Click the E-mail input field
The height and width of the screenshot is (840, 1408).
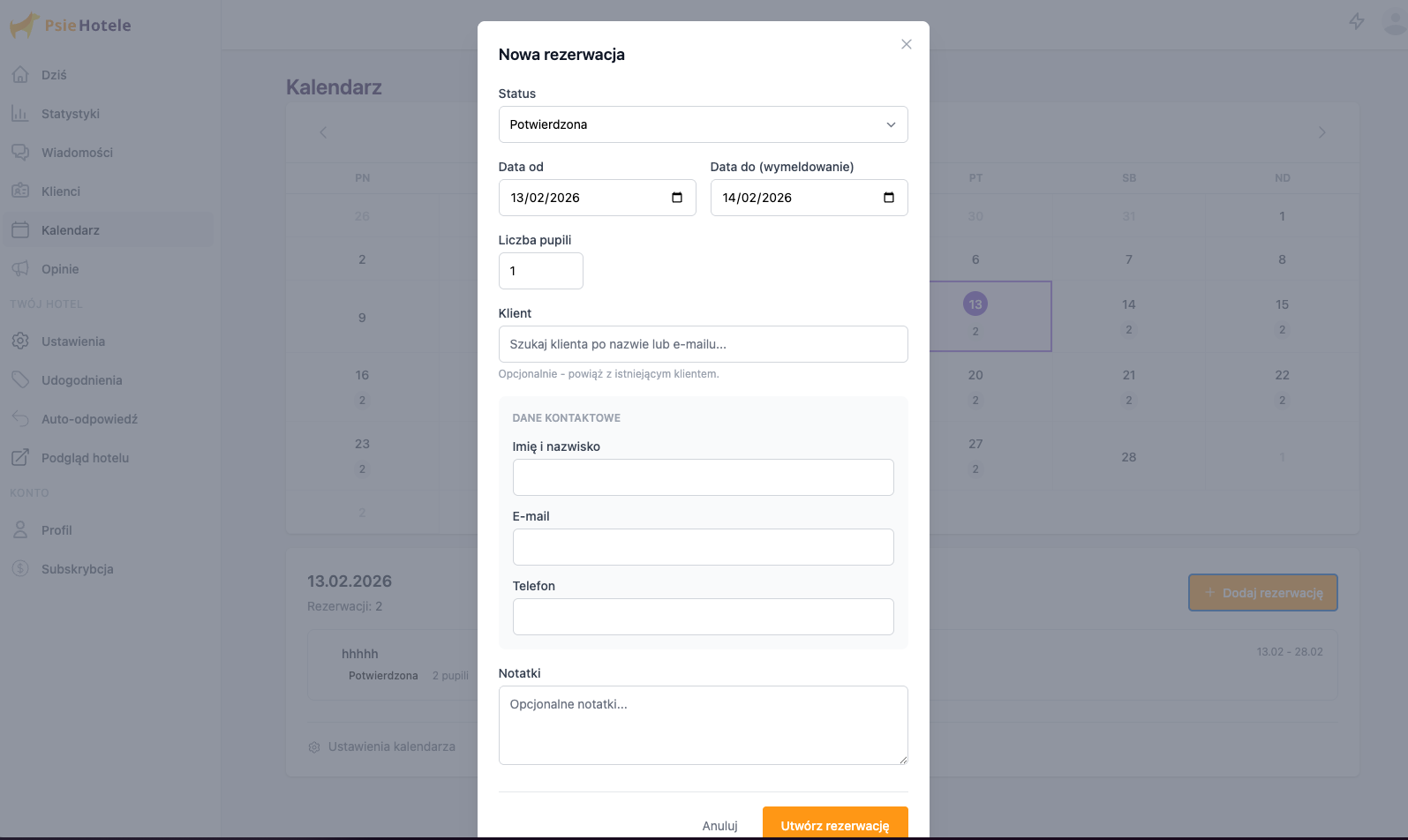(x=703, y=547)
